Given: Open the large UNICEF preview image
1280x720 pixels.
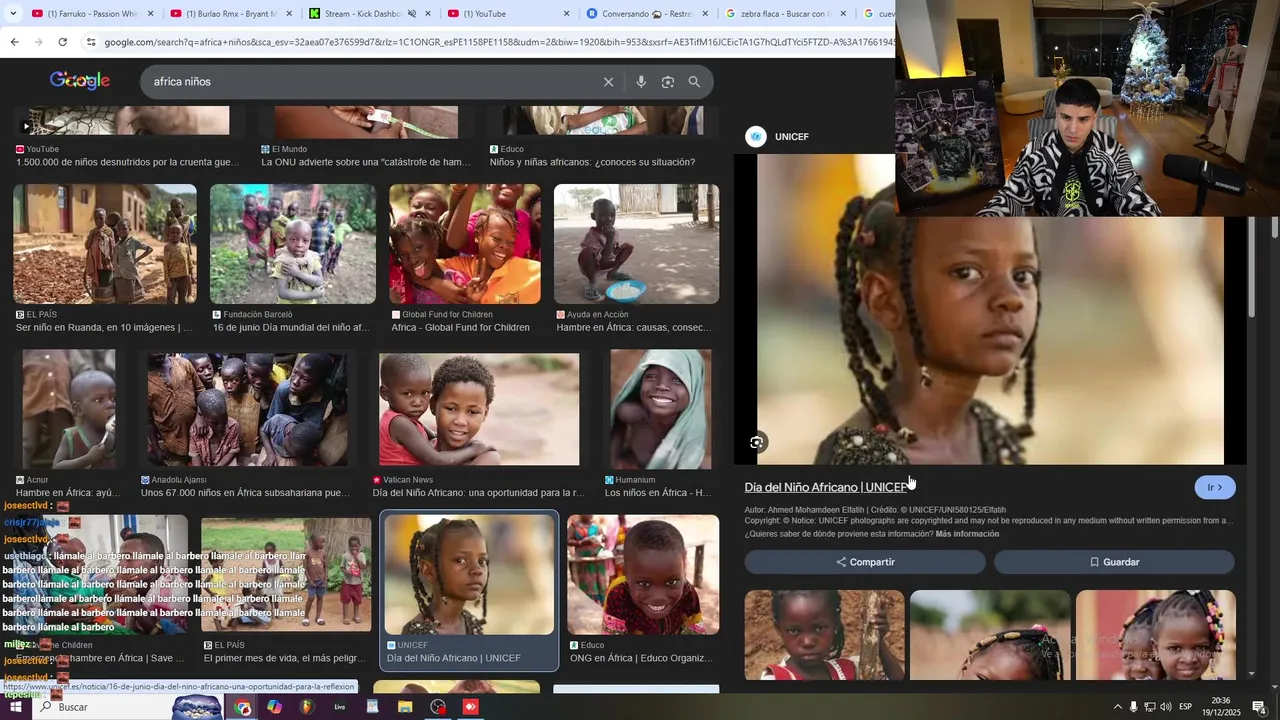Looking at the screenshot, I should 990,310.
